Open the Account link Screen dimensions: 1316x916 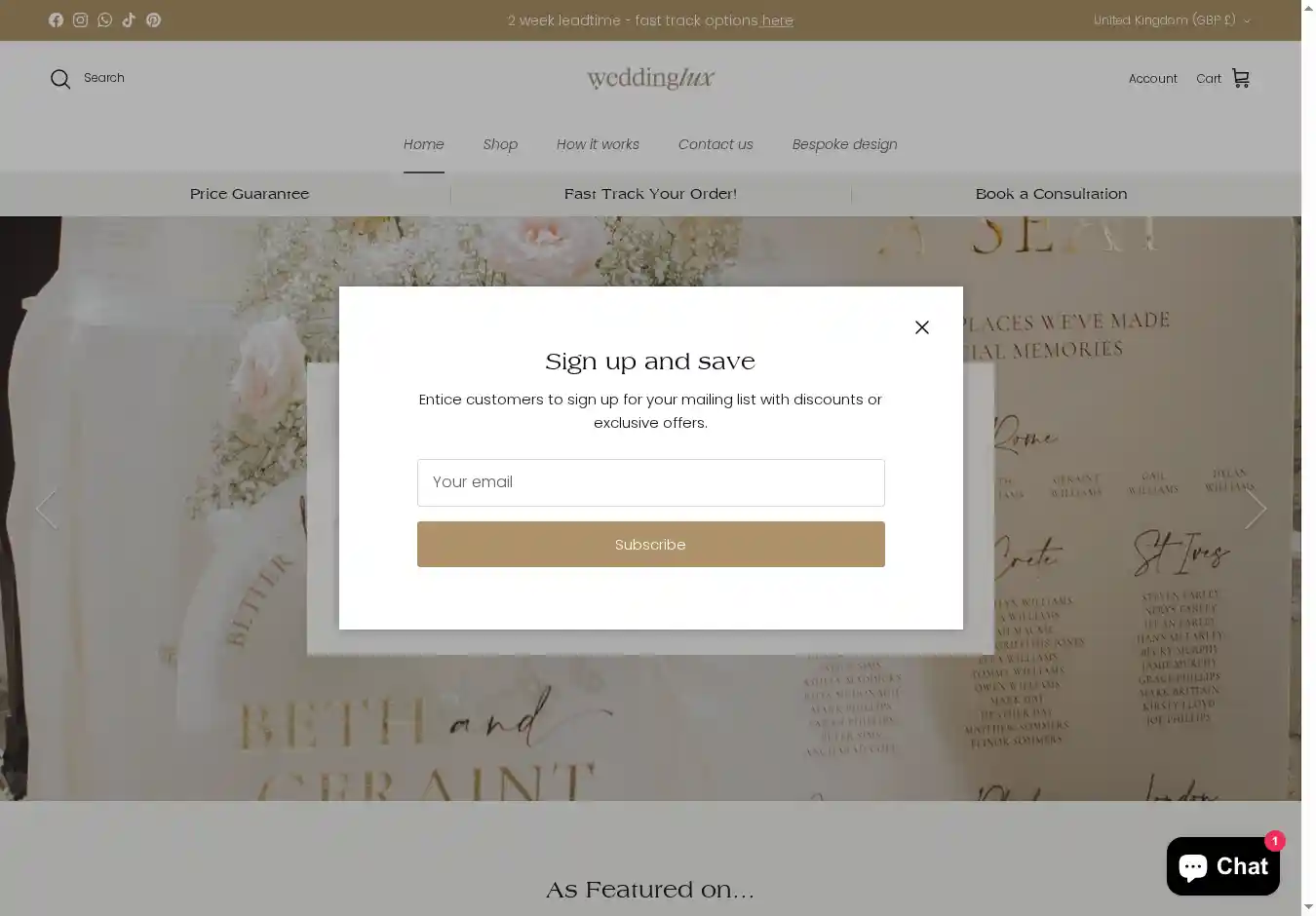1153,79
